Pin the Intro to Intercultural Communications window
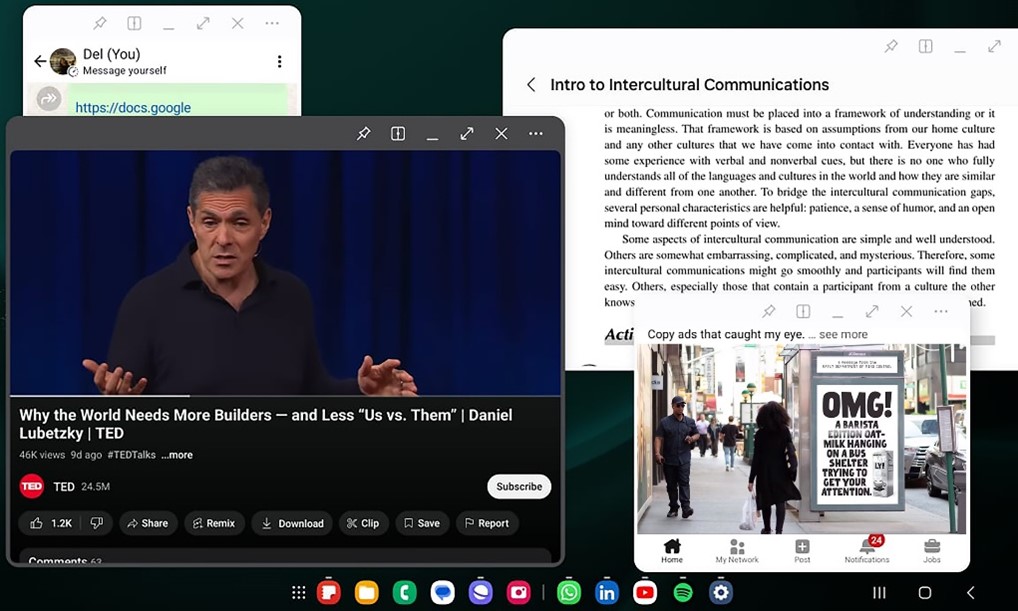The height and width of the screenshot is (611, 1018). (x=891, y=46)
